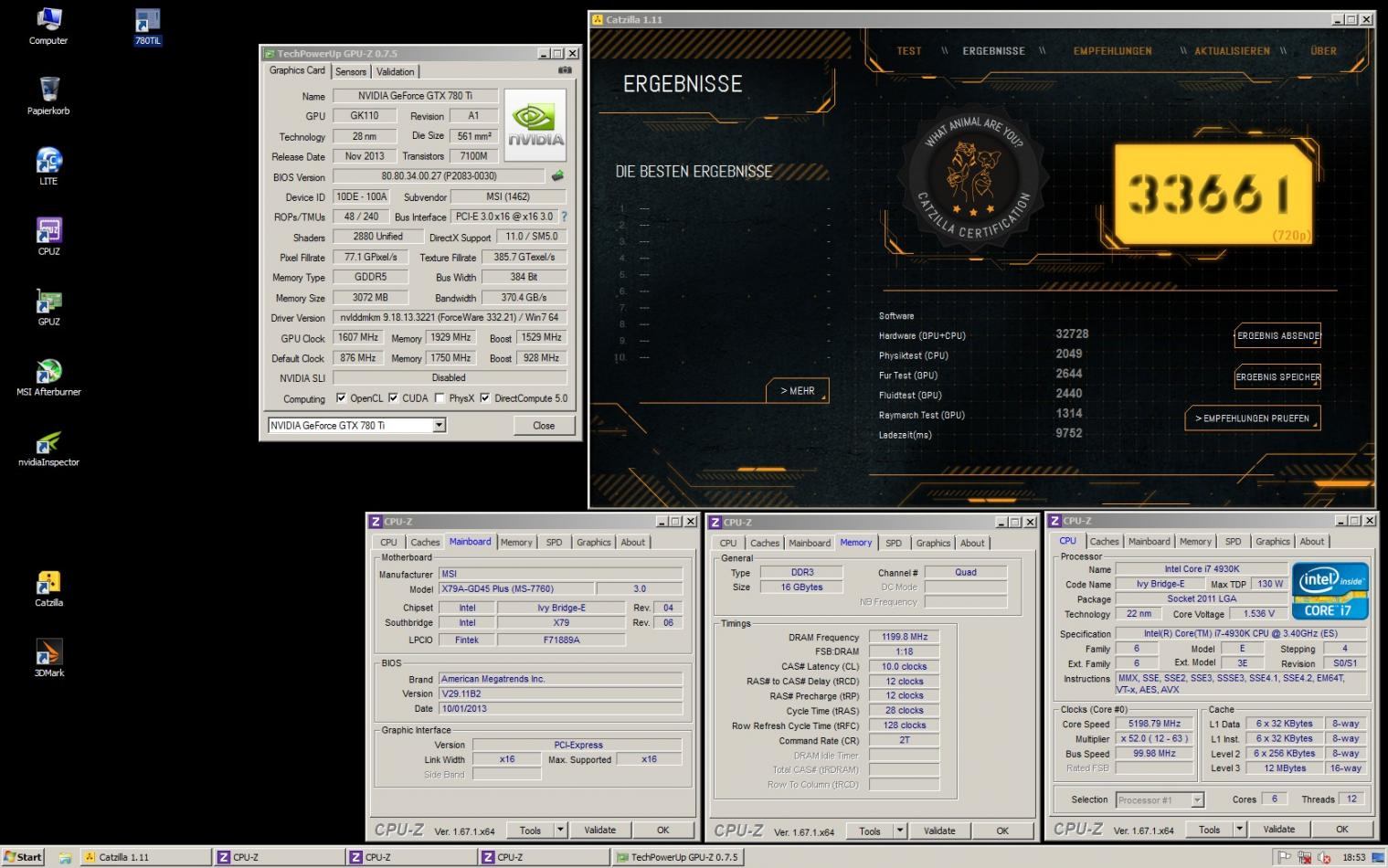Click GPU-Z screenshot camera icon
This screenshot has width=1388, height=868.
pos(565,70)
